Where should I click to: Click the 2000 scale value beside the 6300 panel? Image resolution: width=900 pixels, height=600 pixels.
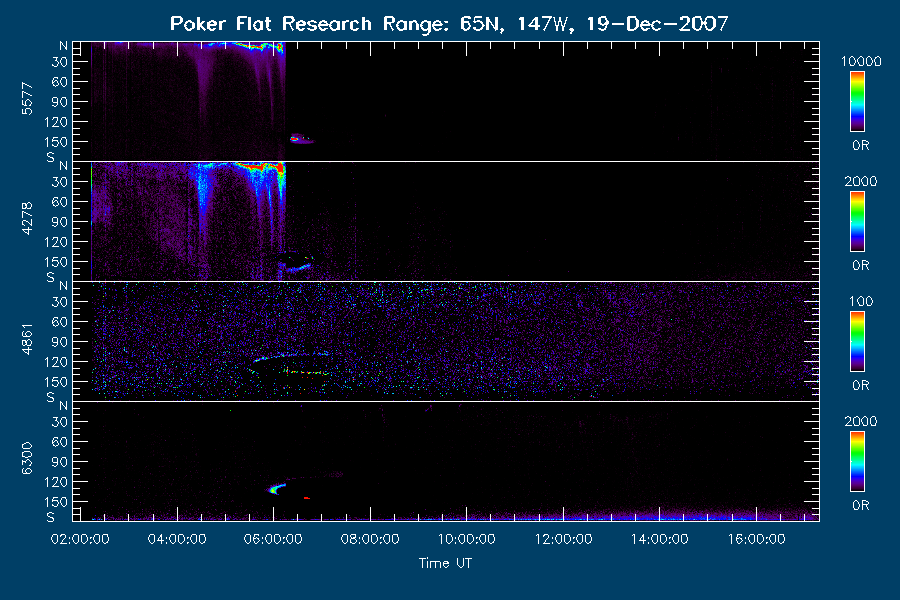click(x=861, y=421)
